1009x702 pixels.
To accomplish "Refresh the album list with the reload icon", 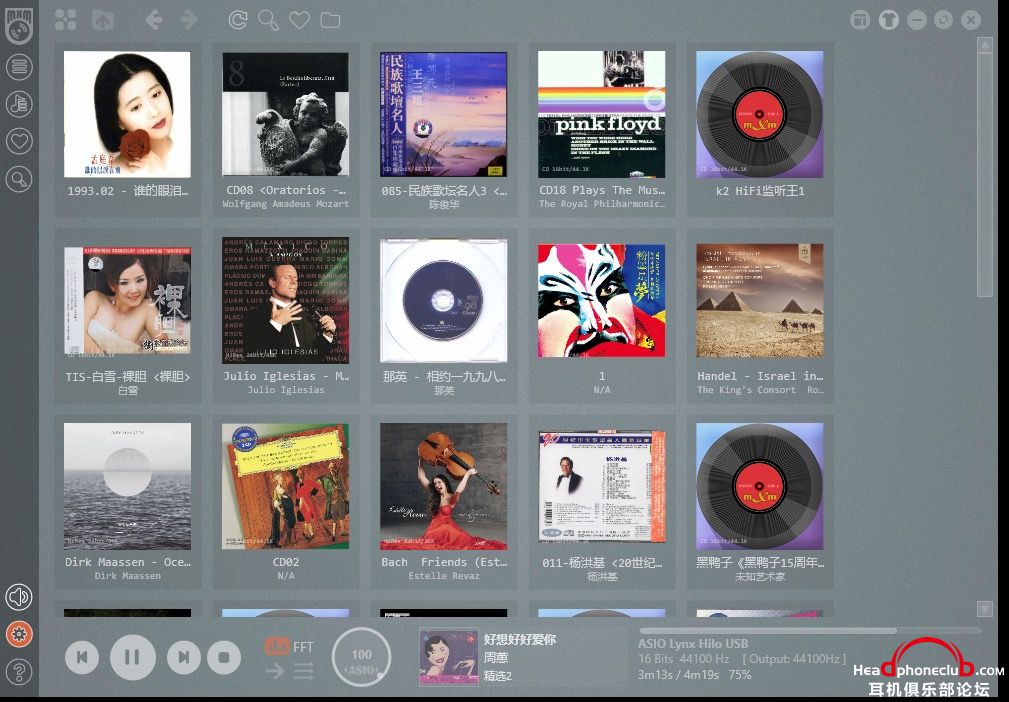I will pyautogui.click(x=237, y=20).
